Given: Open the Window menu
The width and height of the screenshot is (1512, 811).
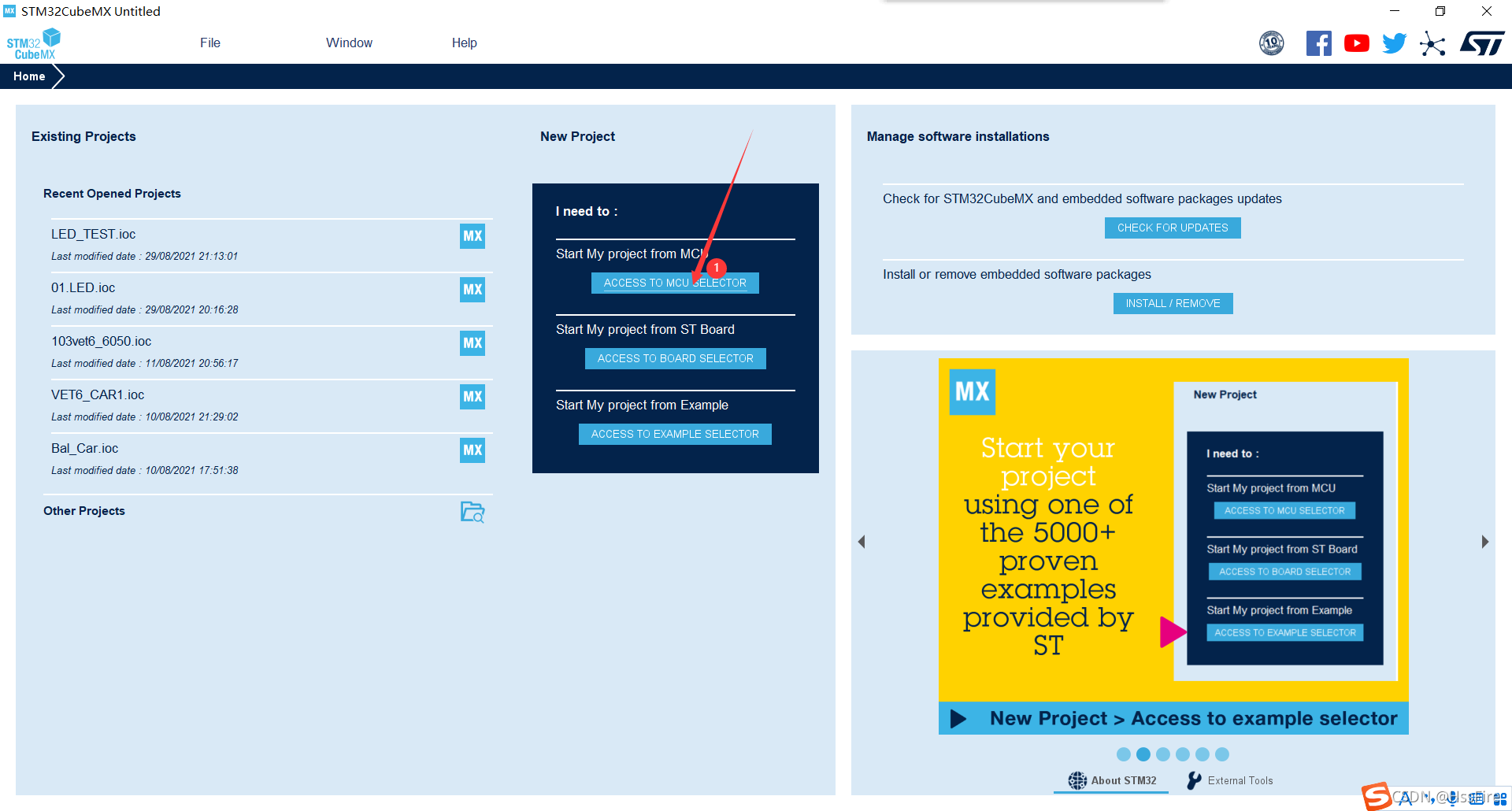Looking at the screenshot, I should click(x=349, y=43).
